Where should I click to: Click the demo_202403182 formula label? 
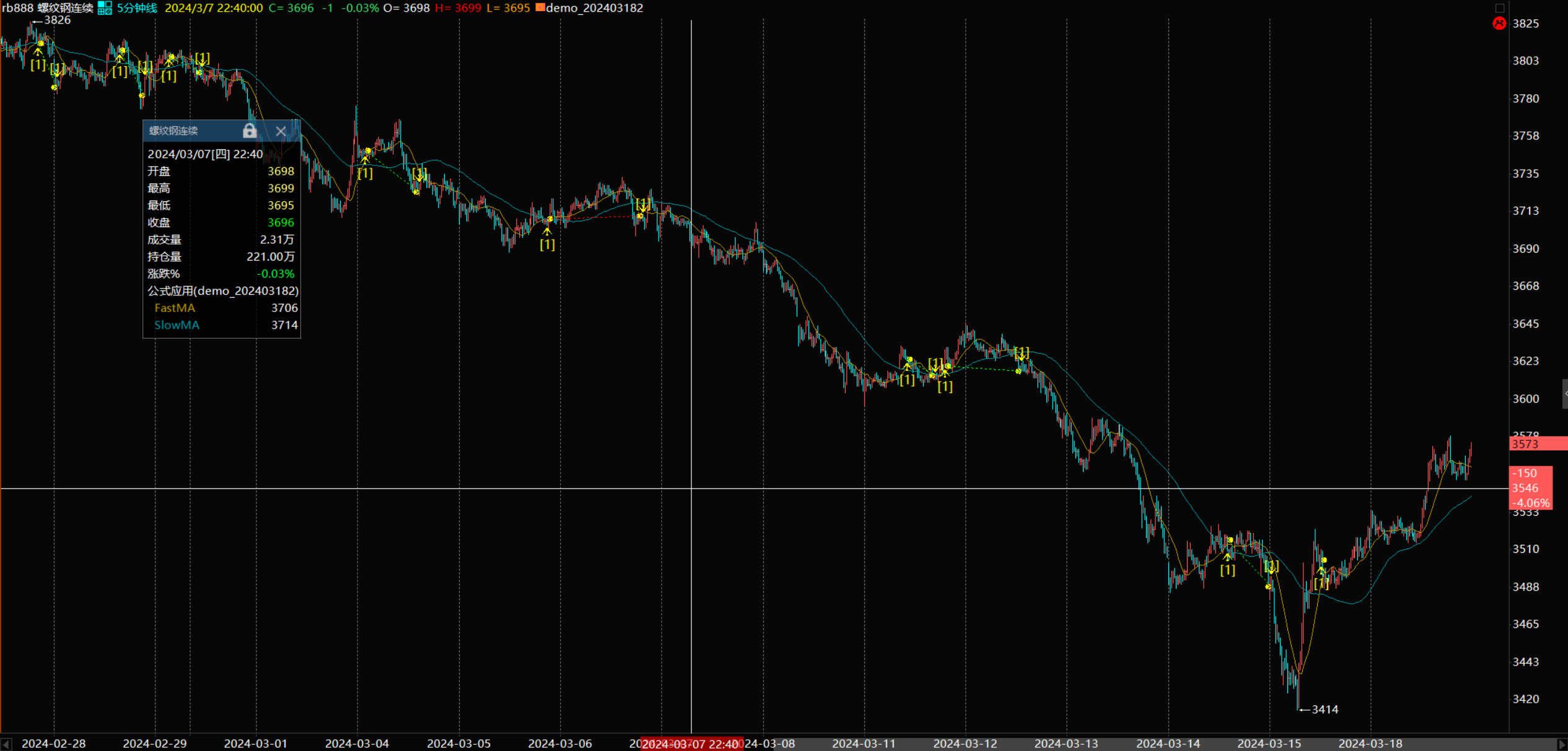click(594, 8)
